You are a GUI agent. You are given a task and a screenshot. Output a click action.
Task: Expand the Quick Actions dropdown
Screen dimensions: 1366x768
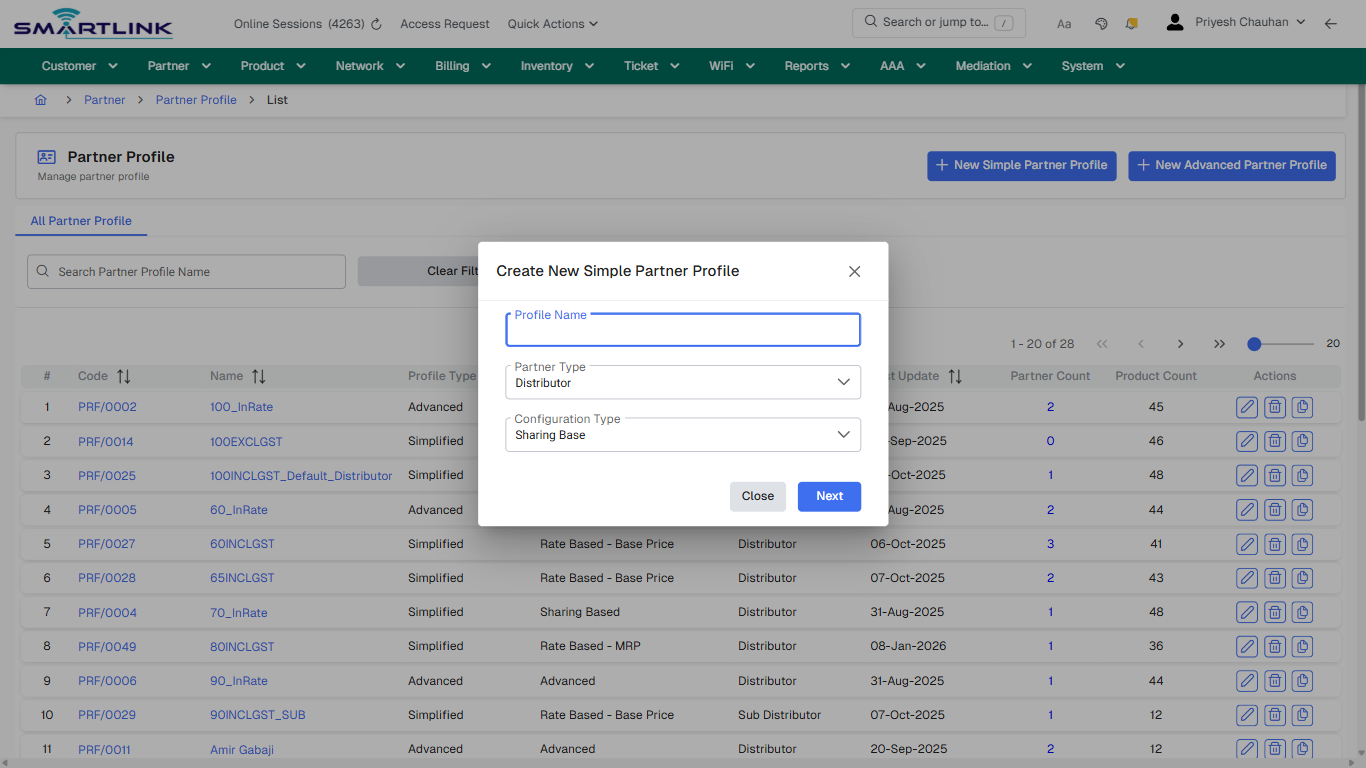click(x=552, y=23)
